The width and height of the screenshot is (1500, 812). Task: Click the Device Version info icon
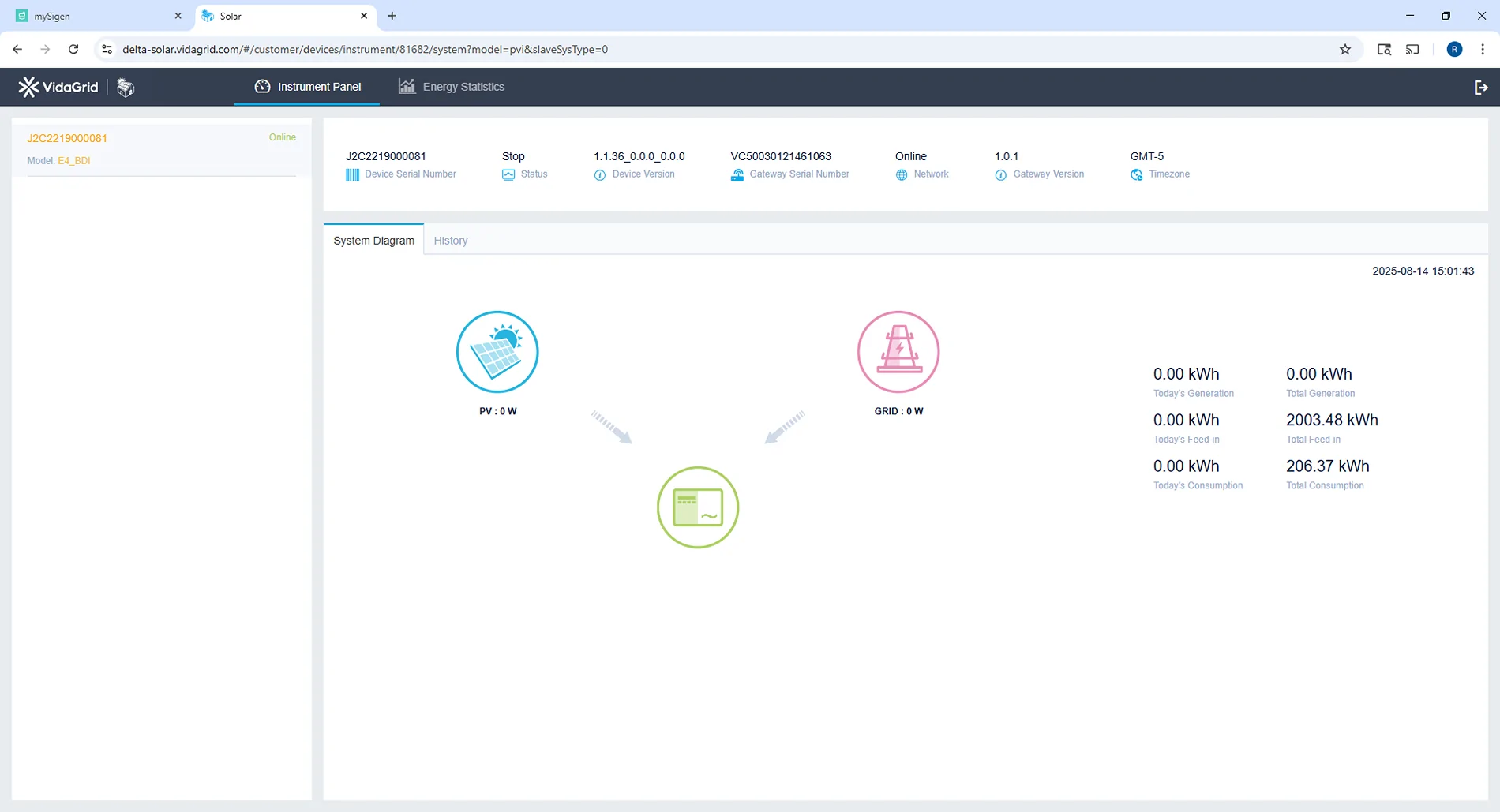[600, 175]
